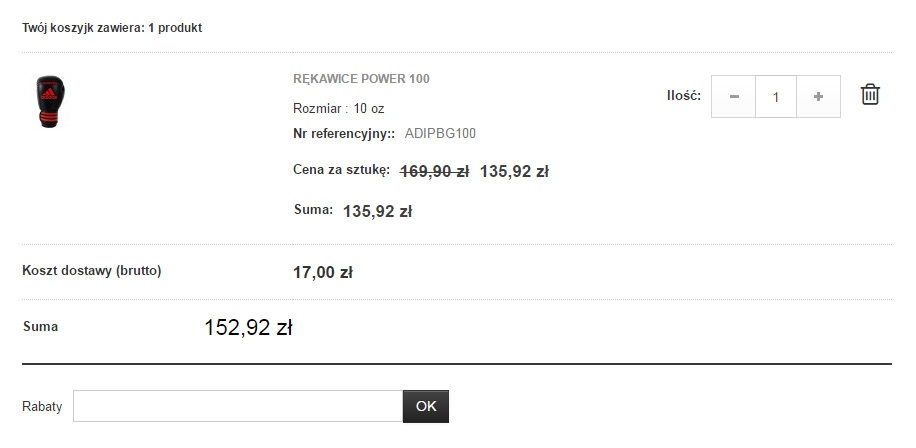This screenshot has height=448, width=916.
Task: Click the quantity input field
Action: click(x=776, y=97)
